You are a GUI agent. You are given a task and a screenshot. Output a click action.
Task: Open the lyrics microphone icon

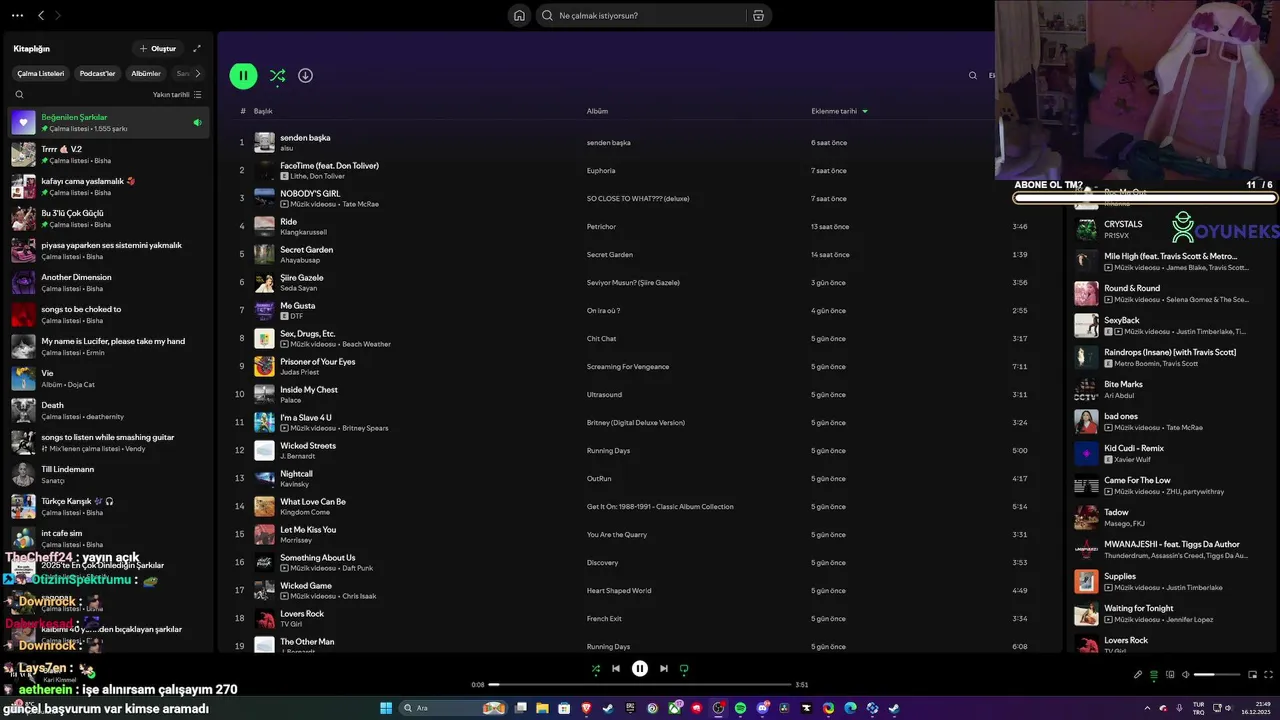[1137, 675]
